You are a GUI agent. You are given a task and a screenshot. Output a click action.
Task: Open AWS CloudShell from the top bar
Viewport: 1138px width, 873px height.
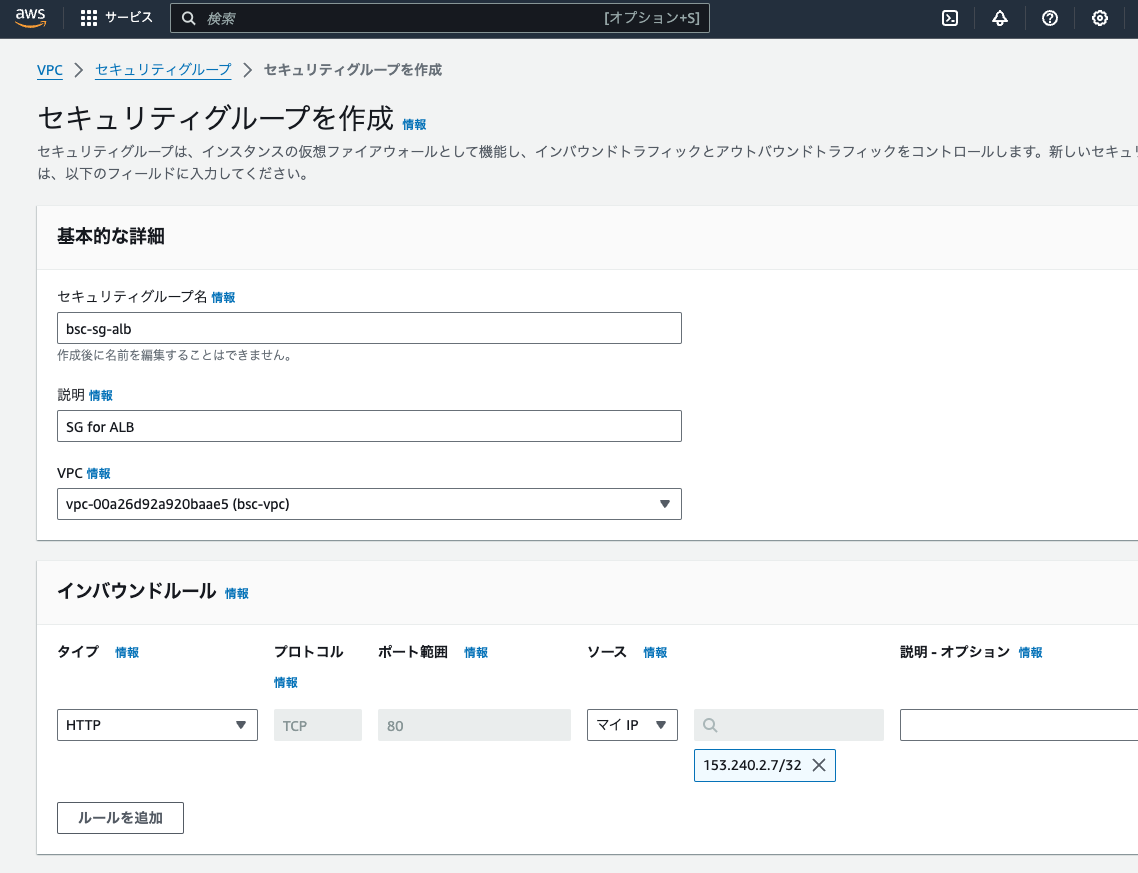click(949, 17)
